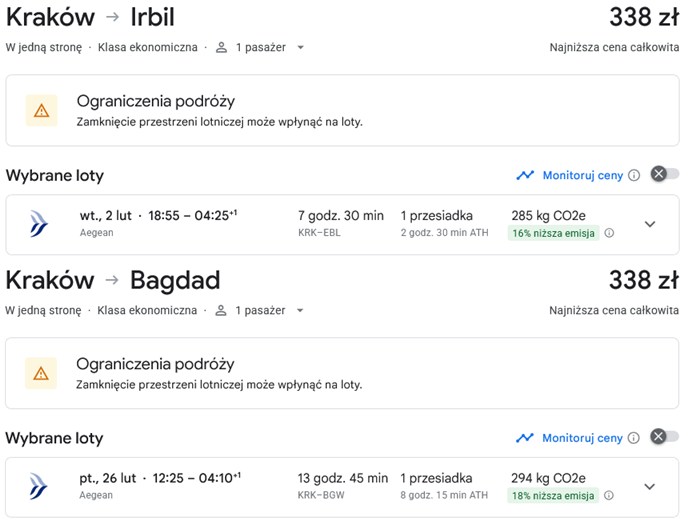Image resolution: width=684 pixels, height=520 pixels.
Task: Select the '16% niższa emisja' badge
Action: click(554, 233)
